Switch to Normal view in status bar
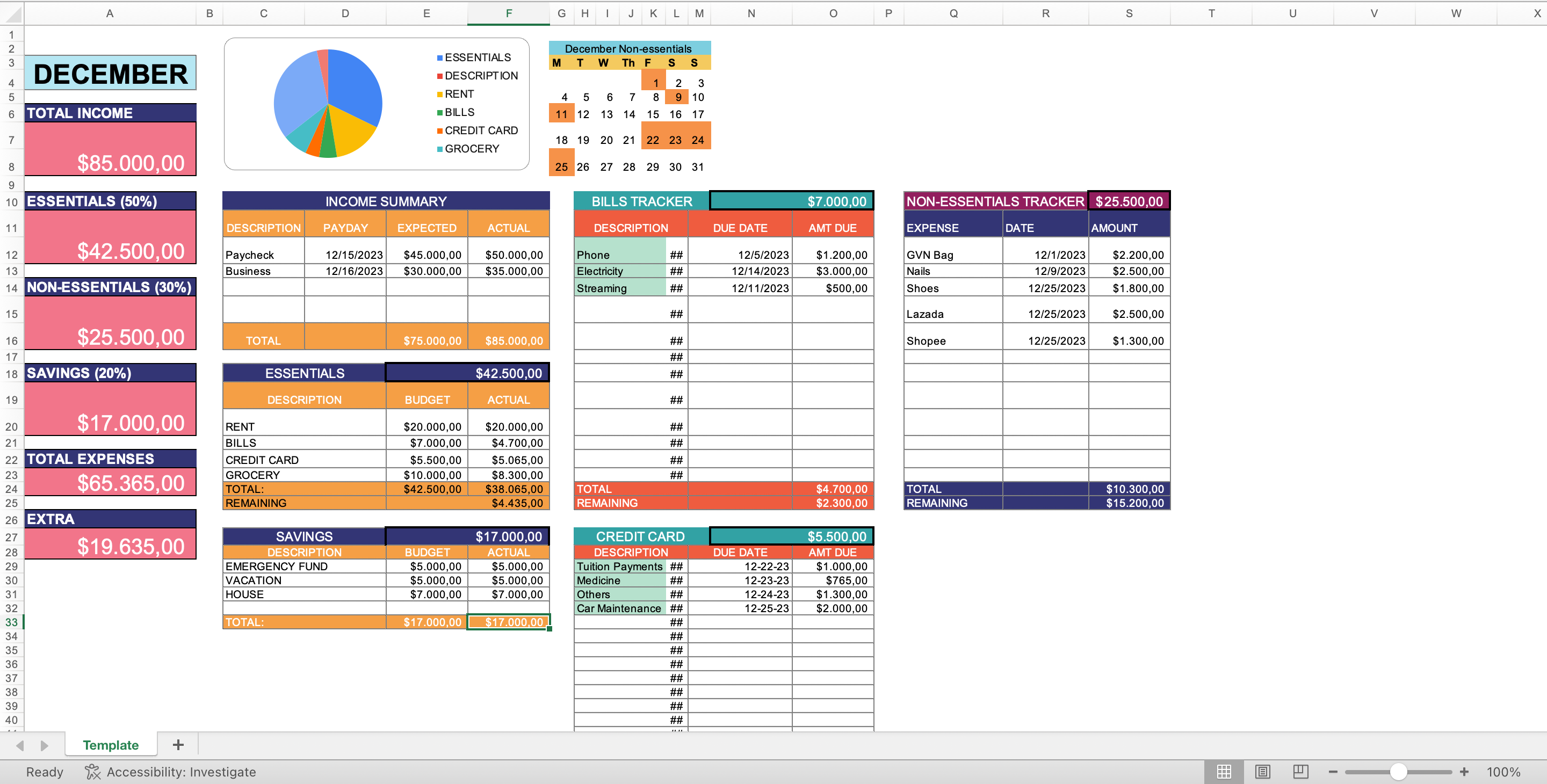Screen dimensions: 1547x784 pos(1225,772)
